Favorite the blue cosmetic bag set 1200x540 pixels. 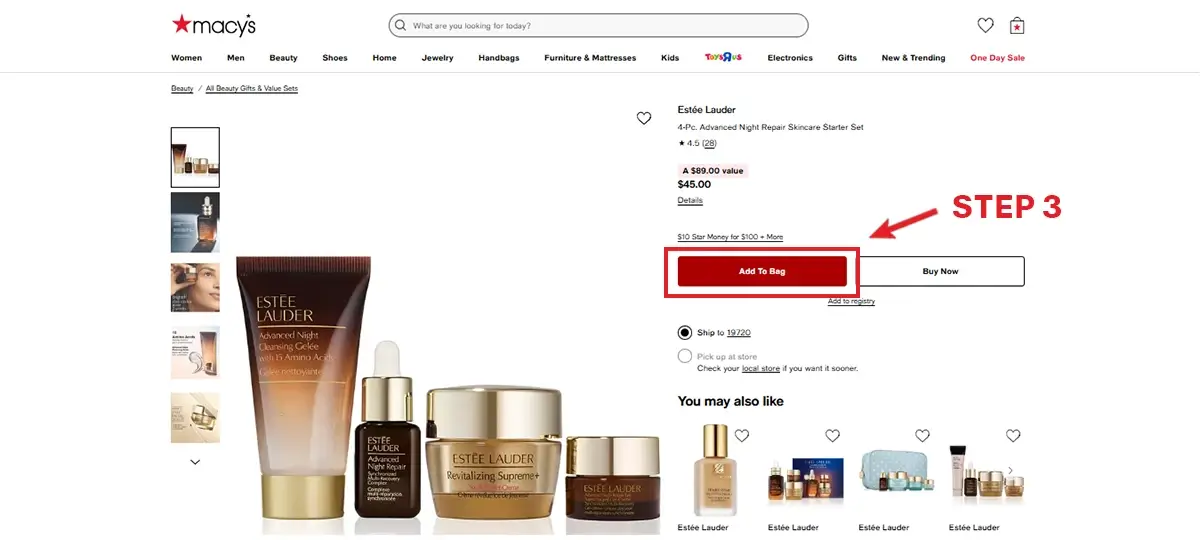coord(922,435)
